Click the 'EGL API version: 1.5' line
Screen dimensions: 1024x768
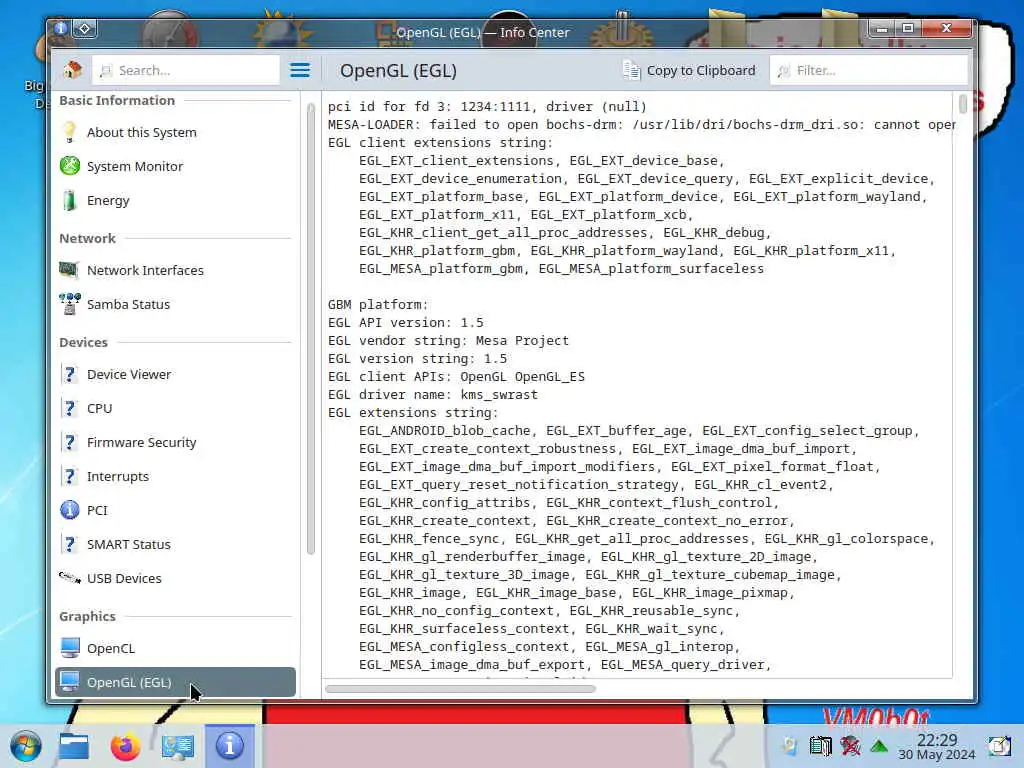[406, 323]
